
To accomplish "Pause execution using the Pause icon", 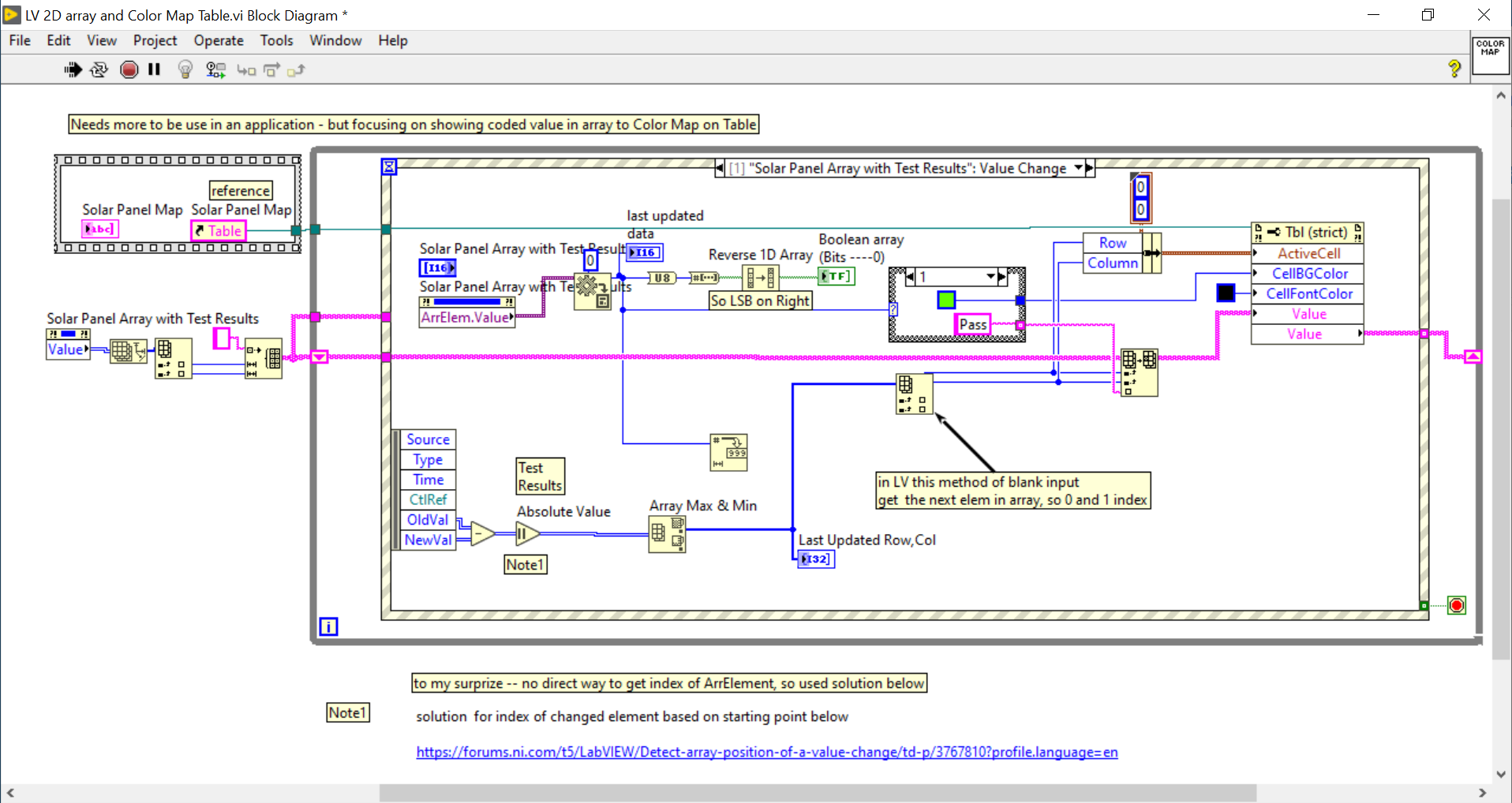I will 154,69.
